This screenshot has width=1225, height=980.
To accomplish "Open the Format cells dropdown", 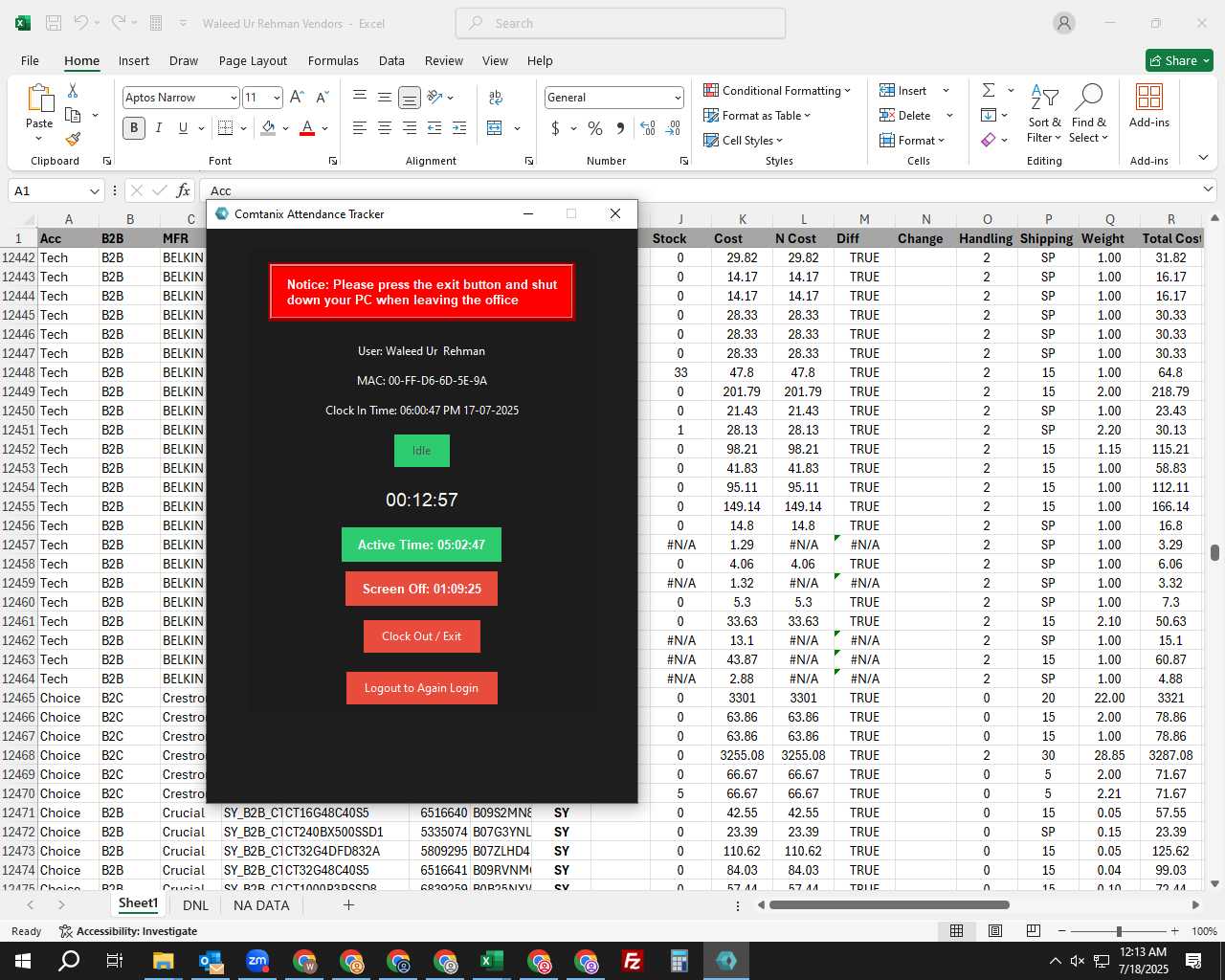I will (912, 140).
